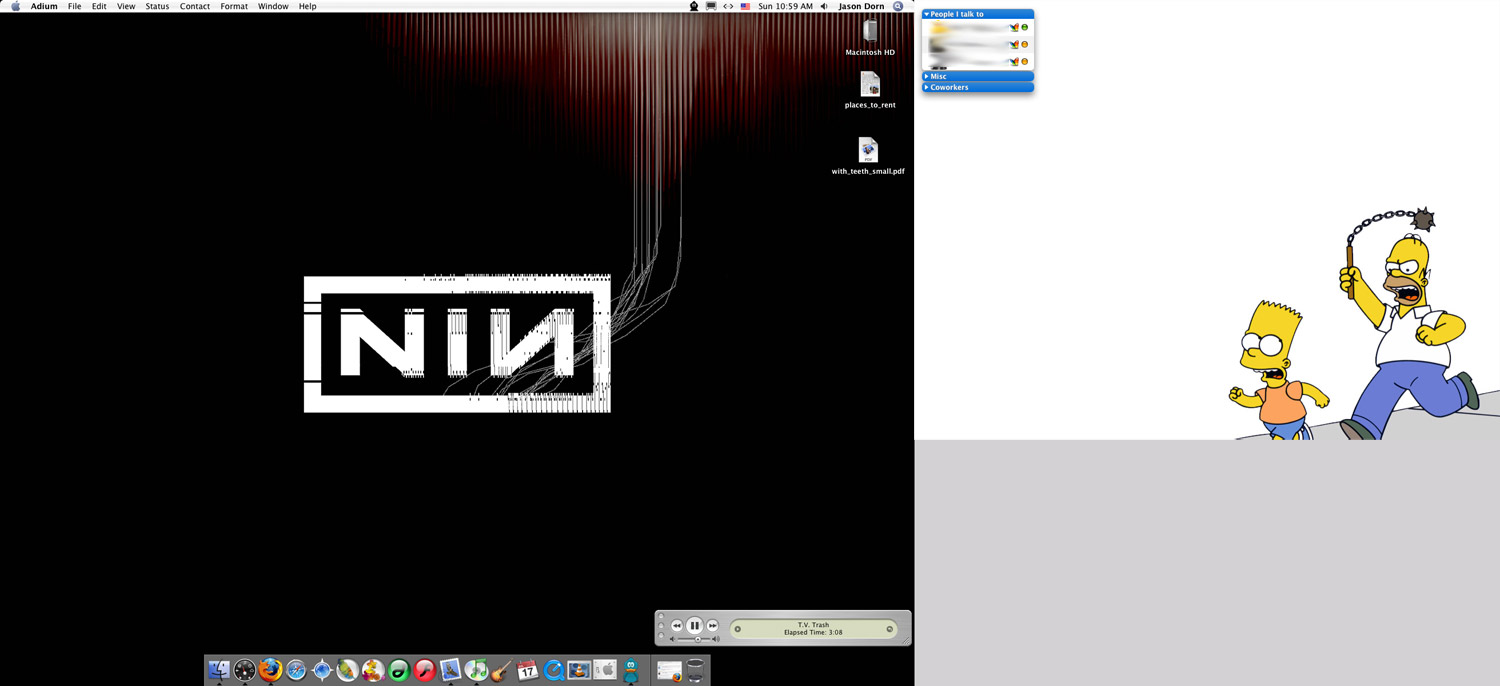Open US flag input menu
1500x686 pixels.
745,6
